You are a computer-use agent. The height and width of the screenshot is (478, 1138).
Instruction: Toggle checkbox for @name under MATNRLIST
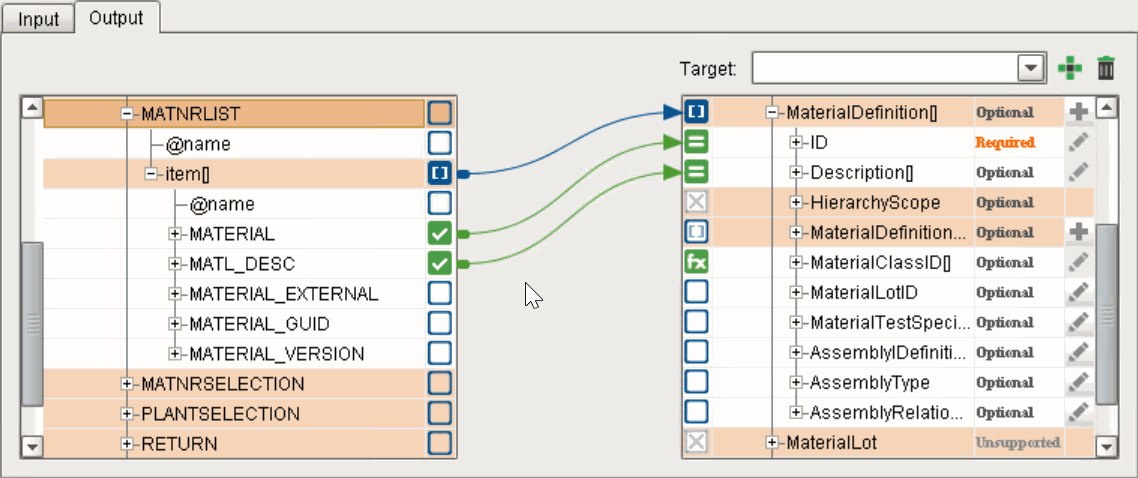[x=440, y=143]
